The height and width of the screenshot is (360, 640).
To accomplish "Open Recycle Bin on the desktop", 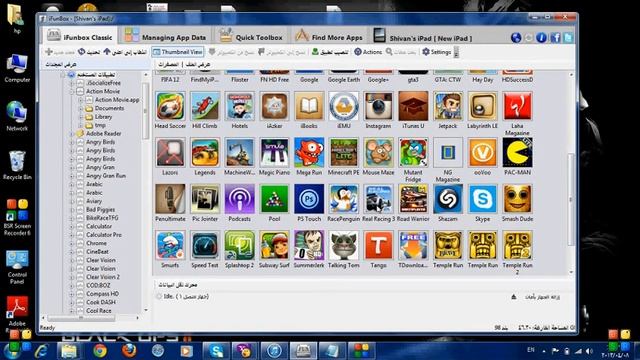I will click(17, 165).
